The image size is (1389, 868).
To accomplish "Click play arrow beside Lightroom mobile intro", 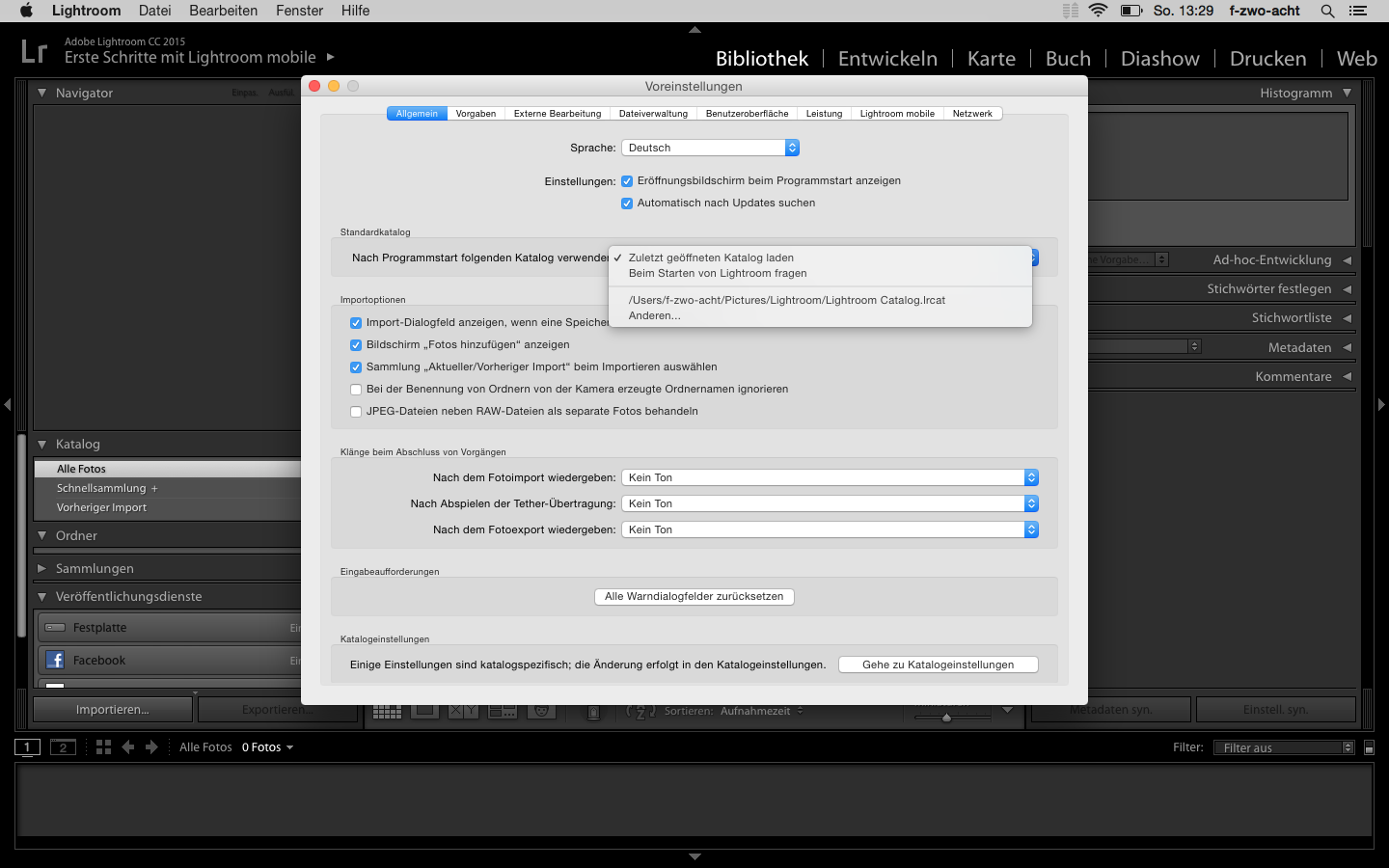I will (x=331, y=57).
